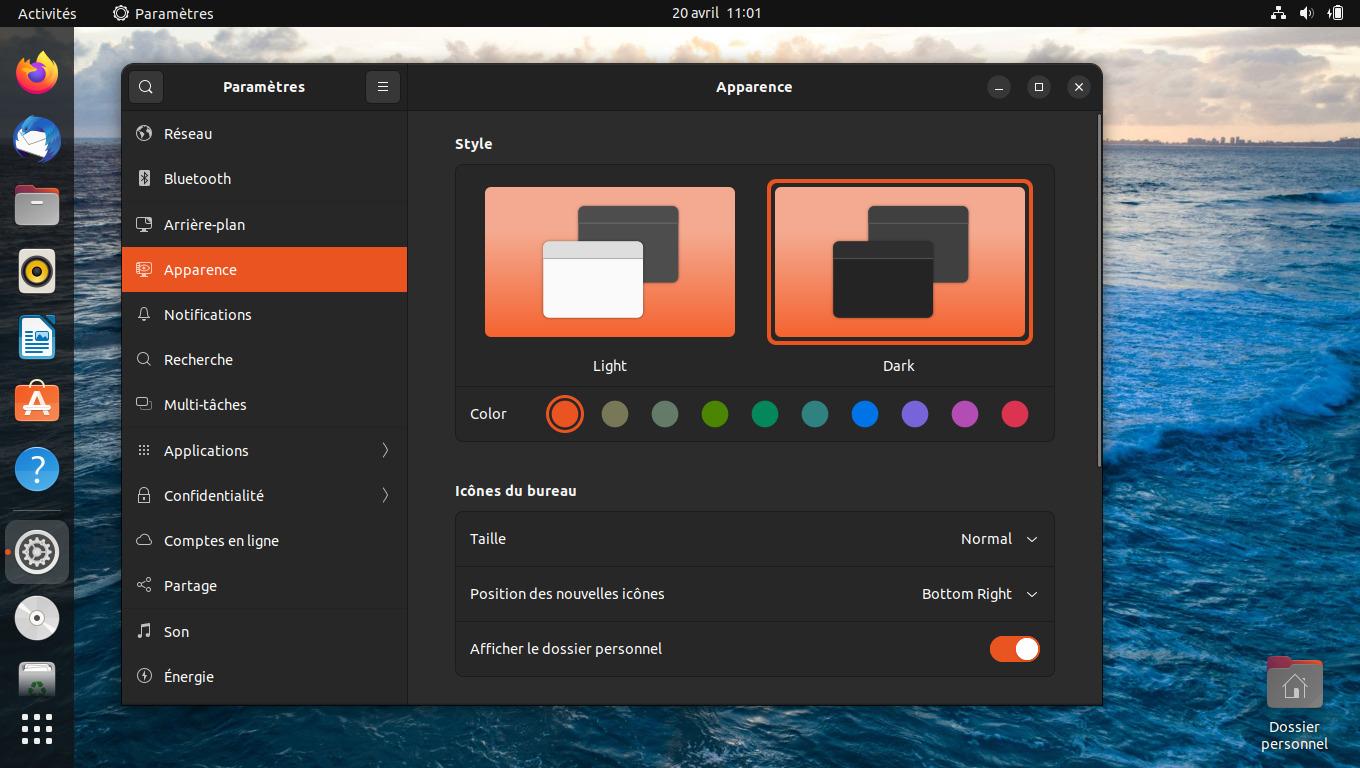Open Rhythmbox music player in the dock
Viewport: 1360px width, 768px height.
pyautogui.click(x=37, y=271)
